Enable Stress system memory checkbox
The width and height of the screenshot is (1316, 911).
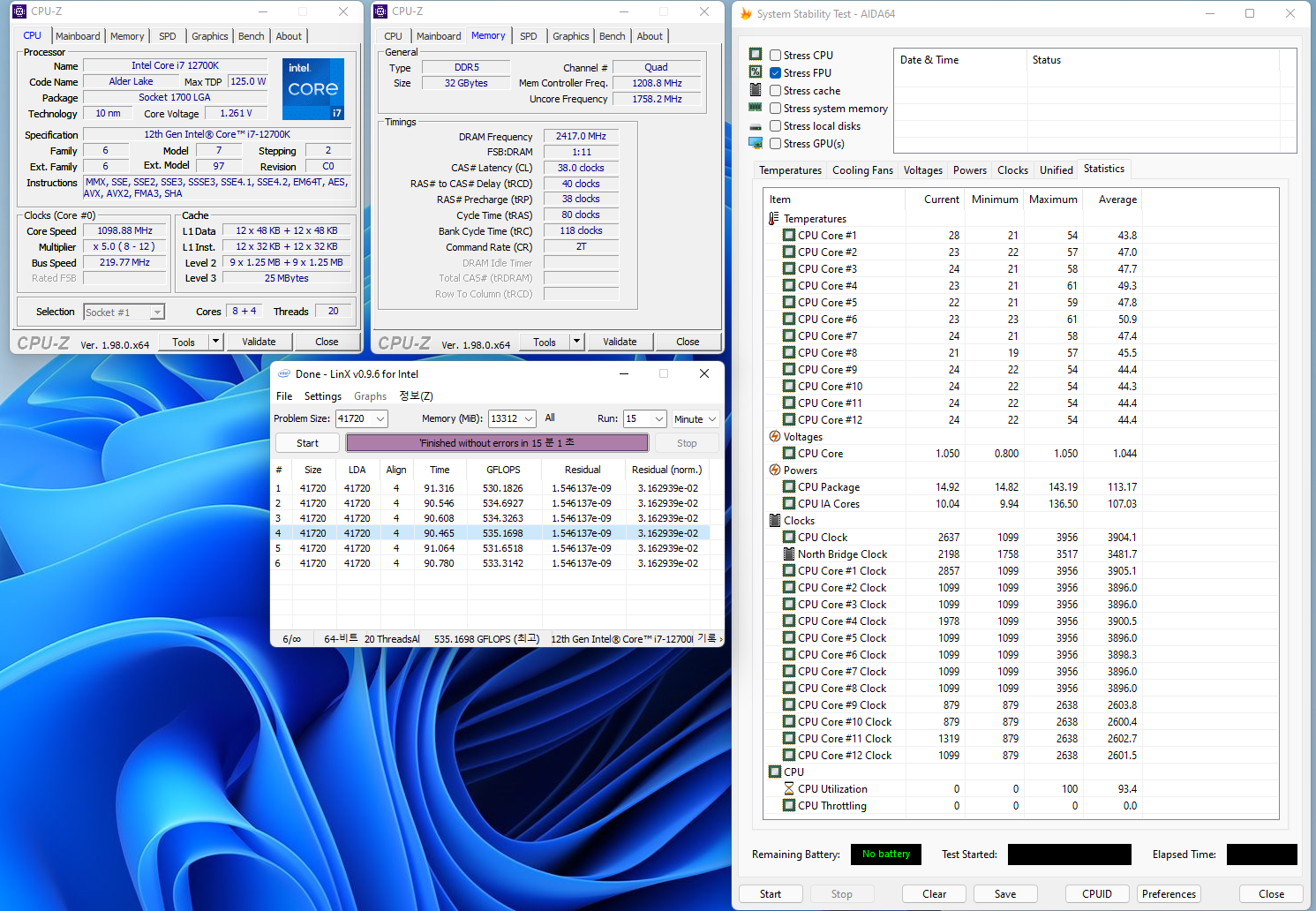click(x=775, y=109)
